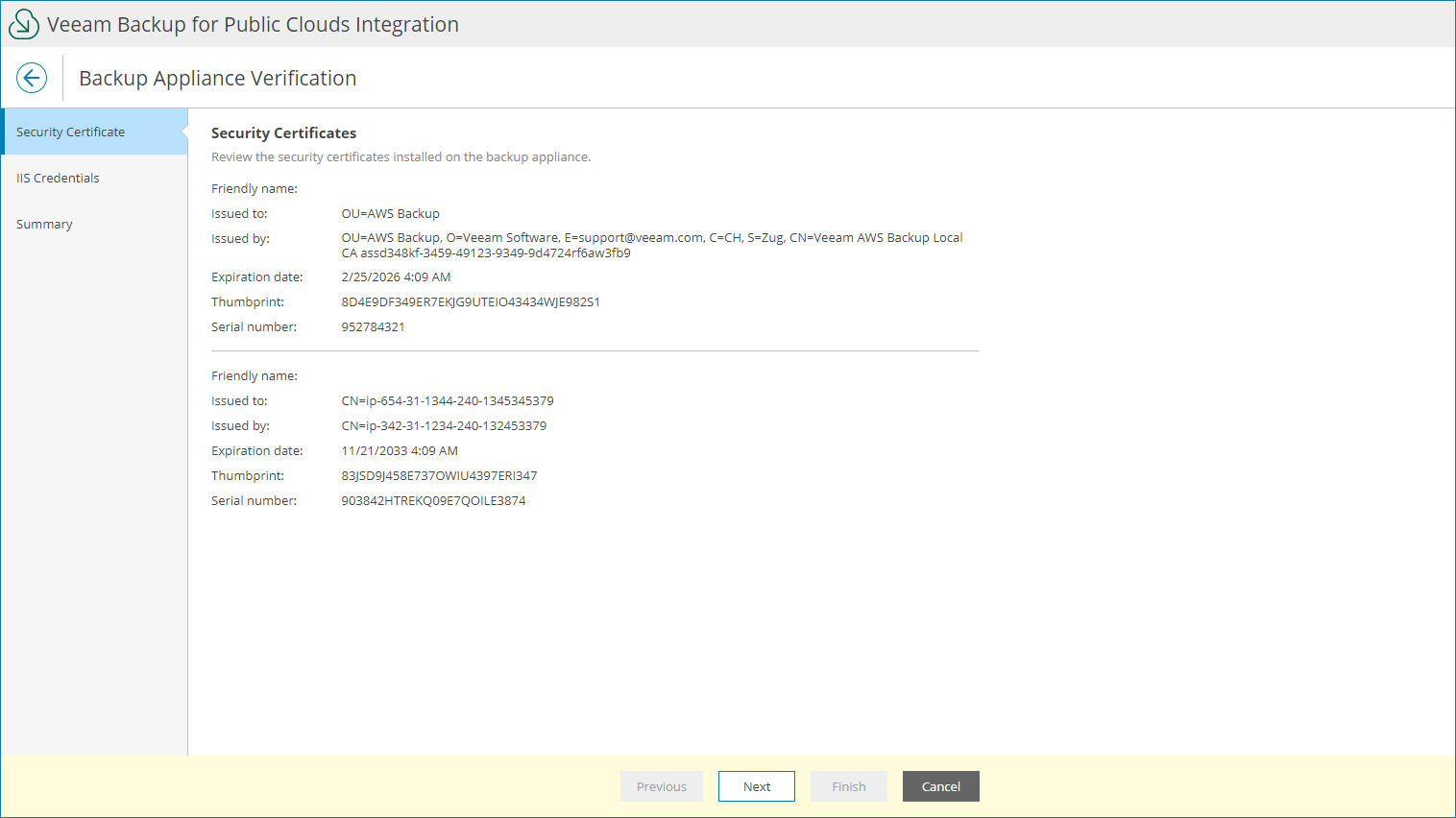Click expiration date 2/25/2026 4:09 AM
The image size is (1456, 818).
coord(396,277)
